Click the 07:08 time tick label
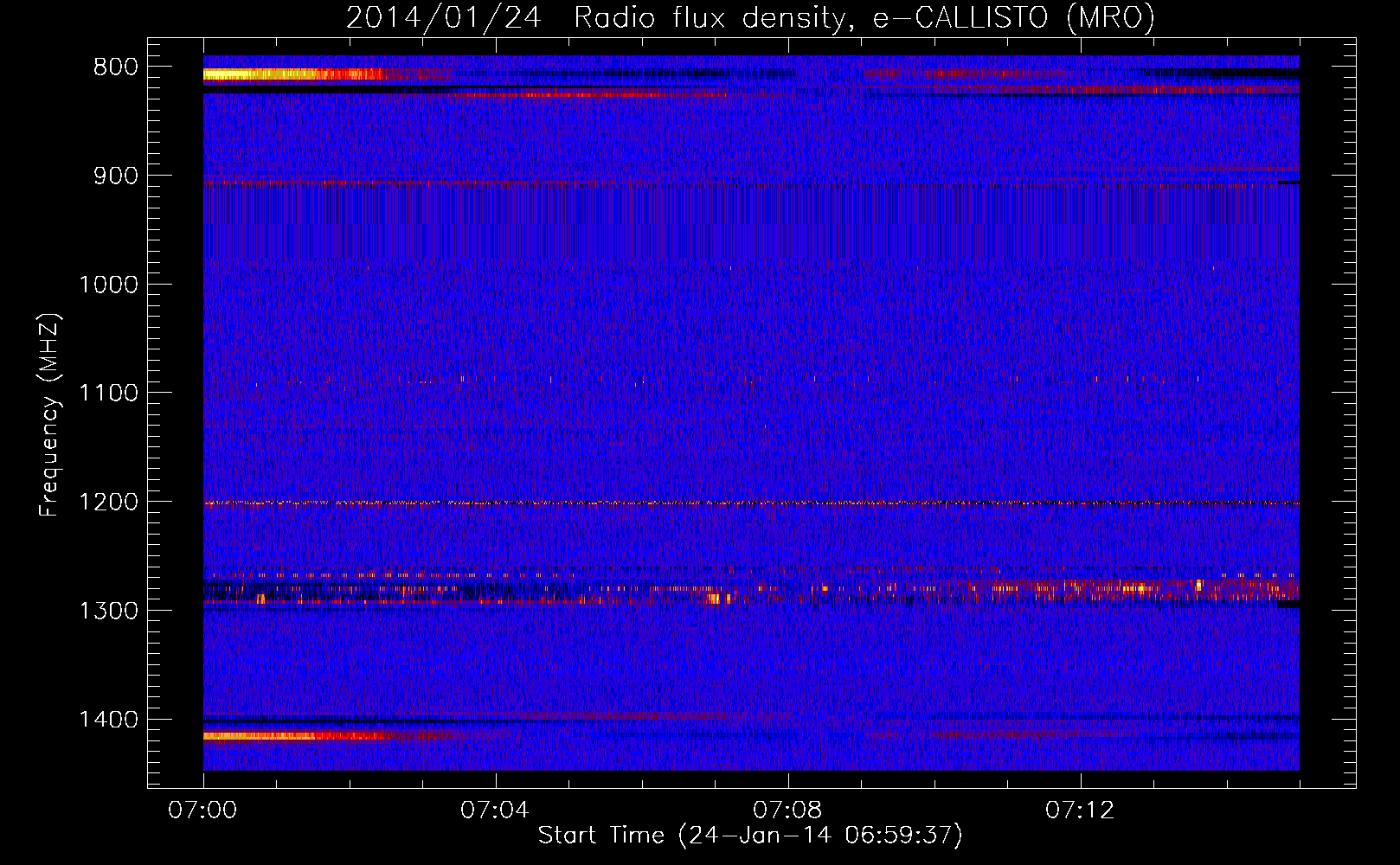1400x865 pixels. click(x=787, y=811)
